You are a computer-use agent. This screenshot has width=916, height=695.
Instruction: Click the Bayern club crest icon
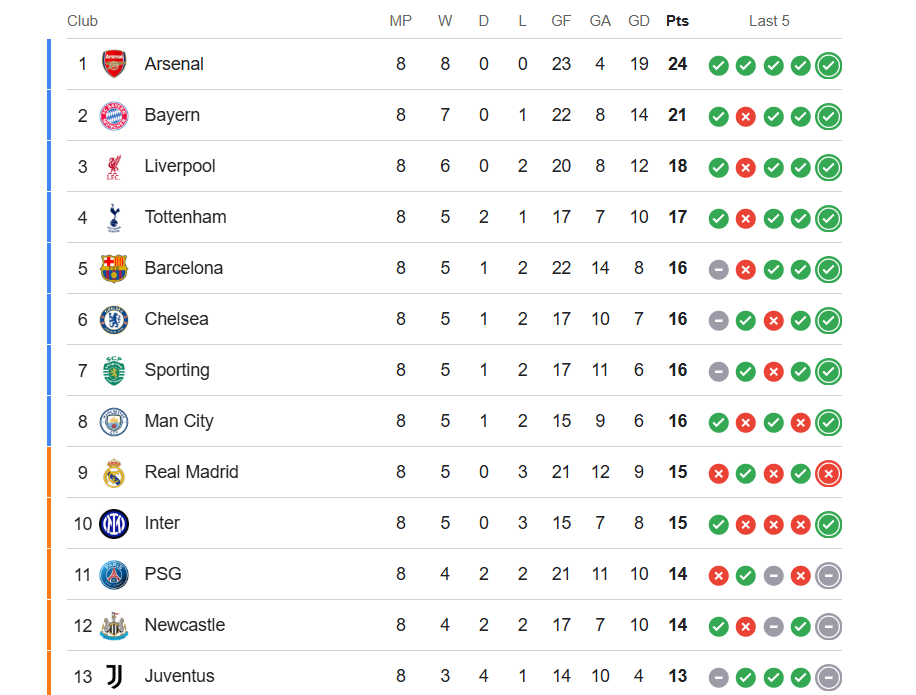point(114,116)
